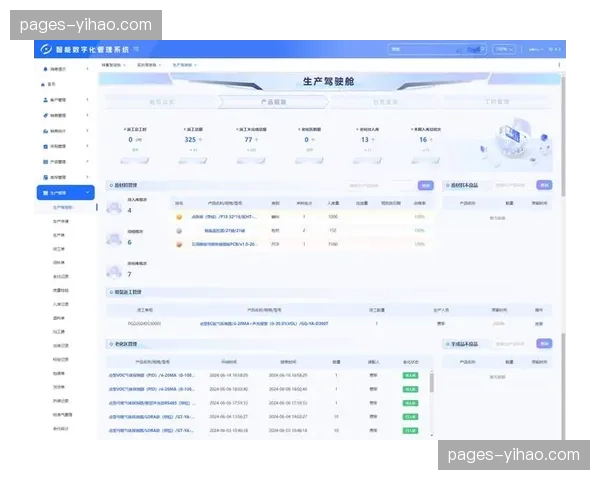Open product link in dispatch order PGD row
This screenshot has height=480, width=600.
[x=264, y=324]
